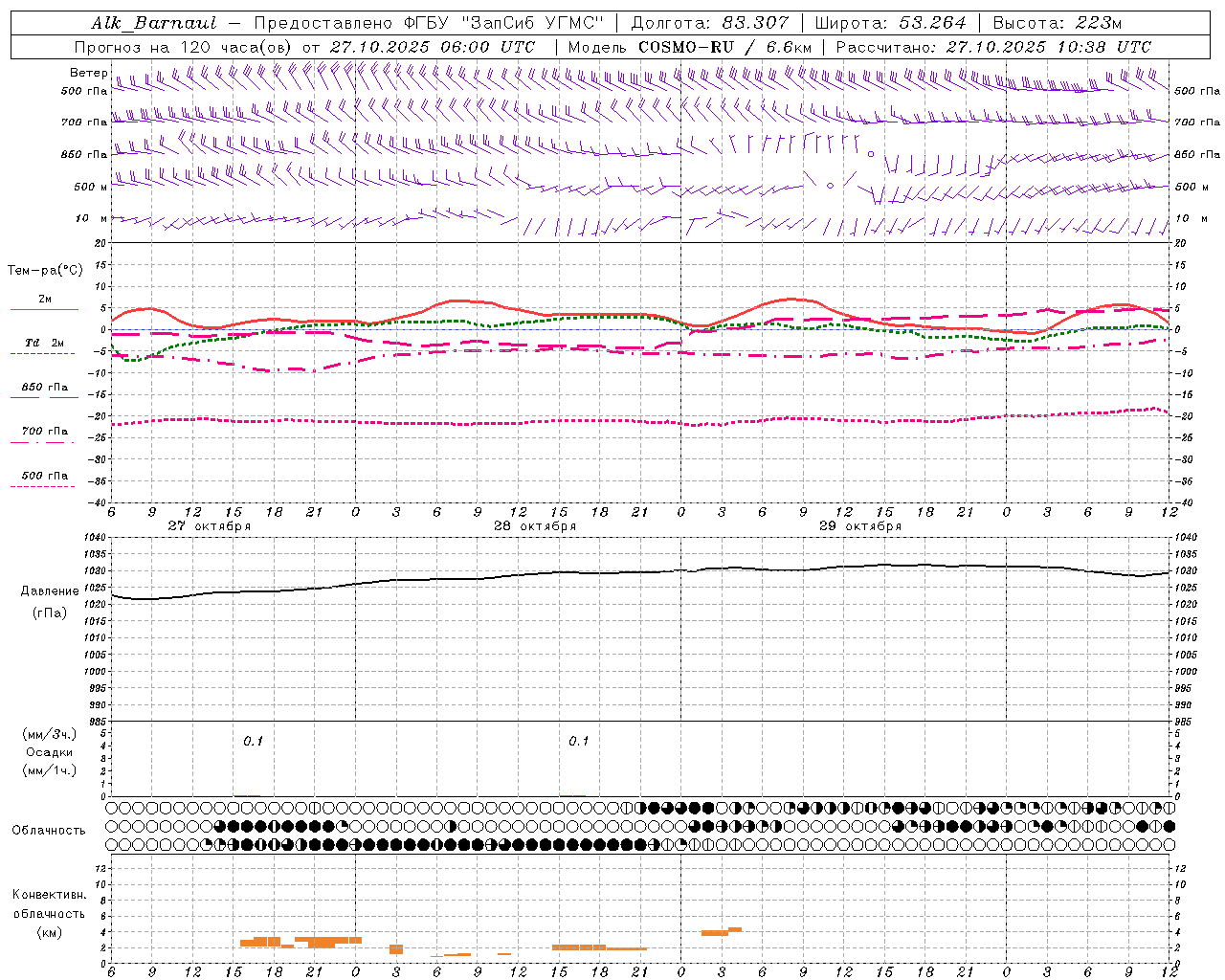The height and width of the screenshot is (980, 1225).
Task: Click the Давление pressure panel label
Action: coord(50,591)
